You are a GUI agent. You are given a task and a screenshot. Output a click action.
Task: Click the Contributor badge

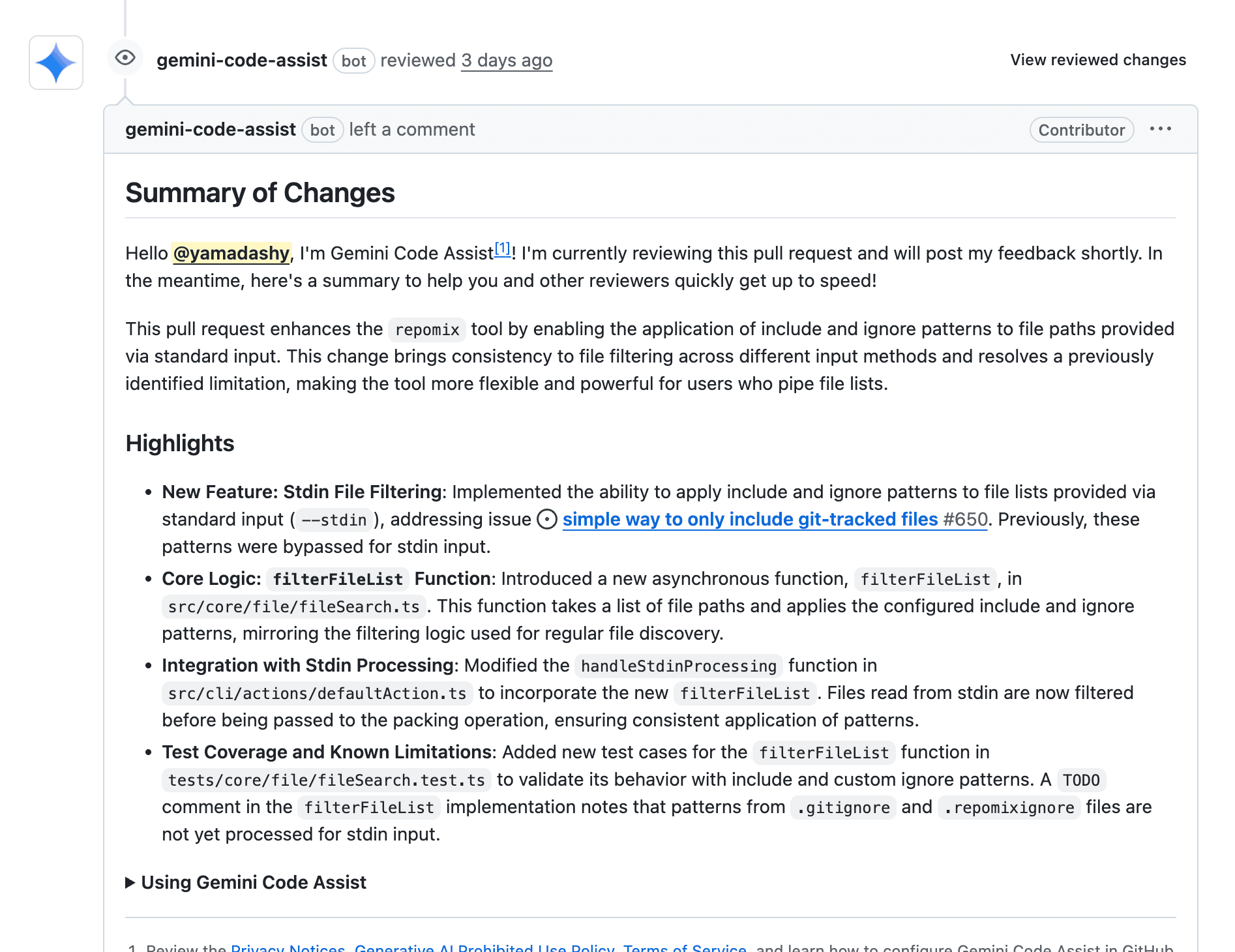pyautogui.click(x=1081, y=130)
